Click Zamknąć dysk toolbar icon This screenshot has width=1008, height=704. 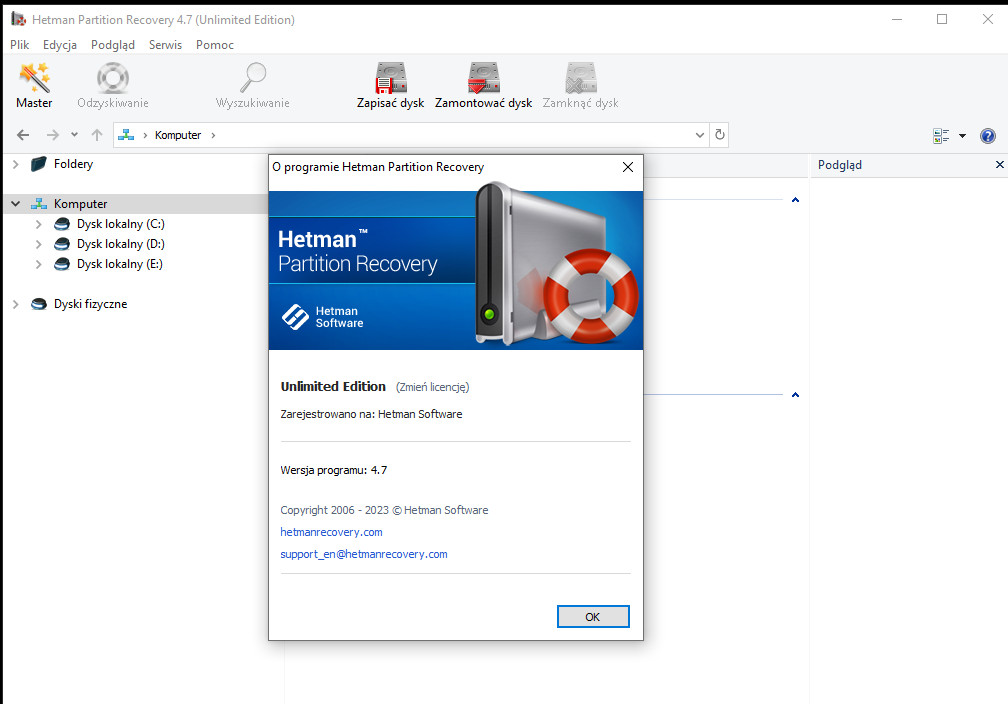point(580,86)
